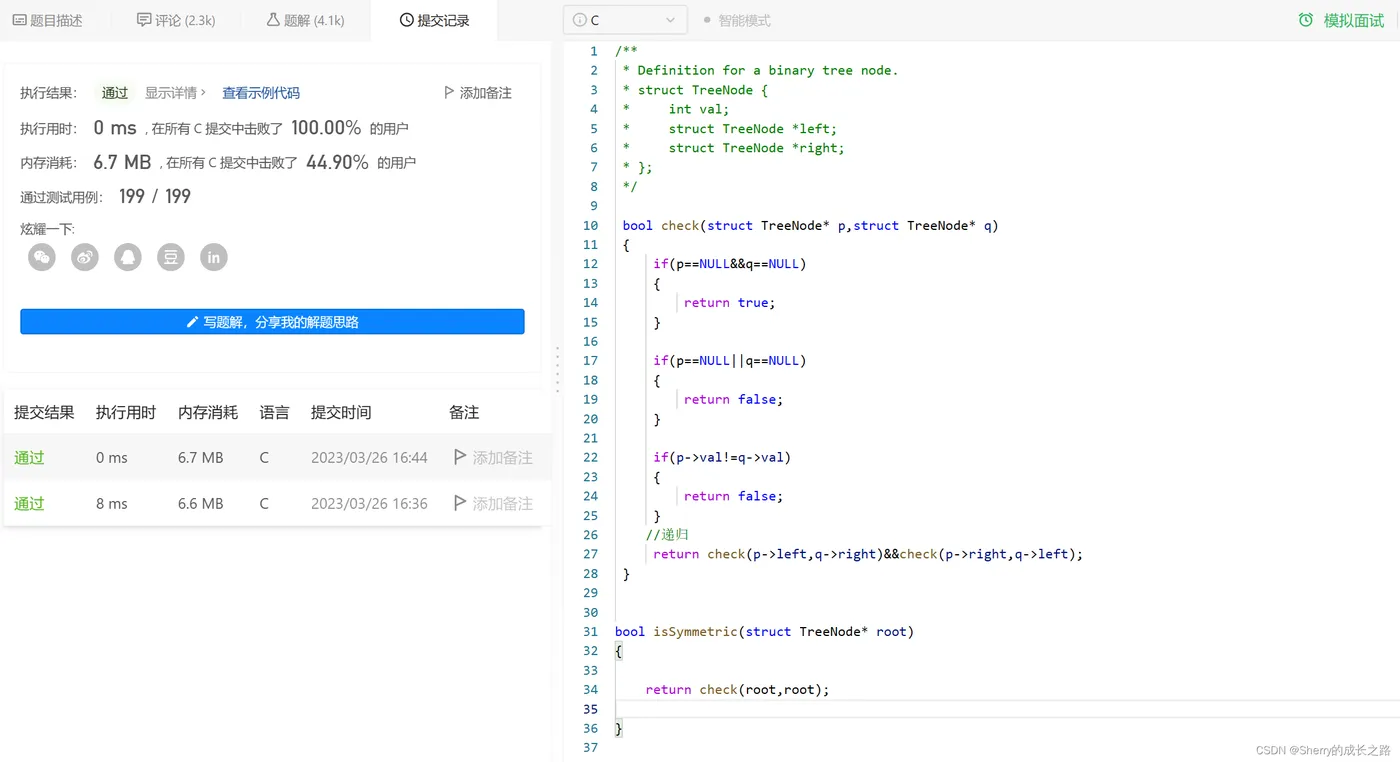Click the flag icon beside 添加备注 at top

(449, 92)
